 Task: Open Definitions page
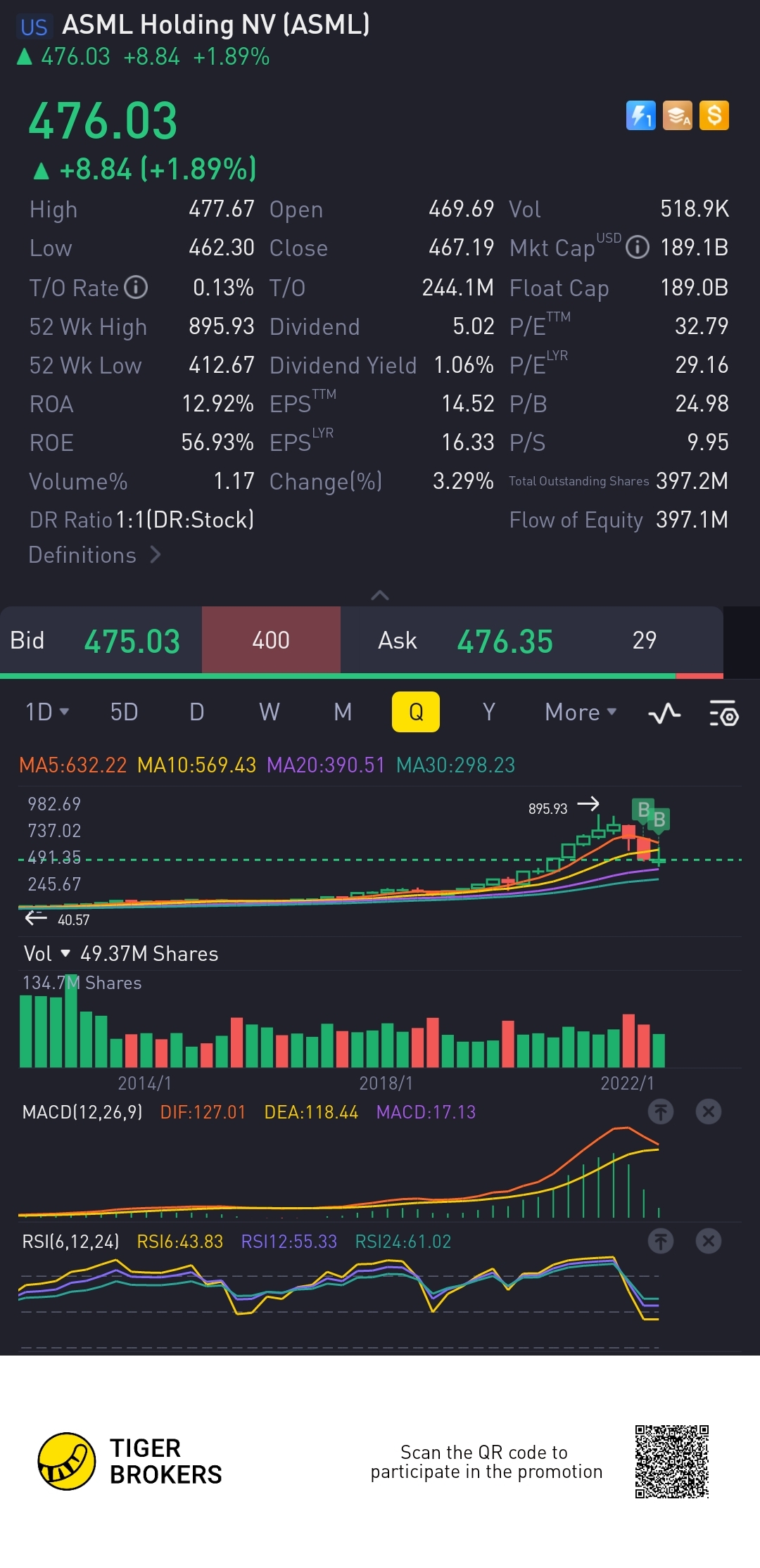pos(94,555)
